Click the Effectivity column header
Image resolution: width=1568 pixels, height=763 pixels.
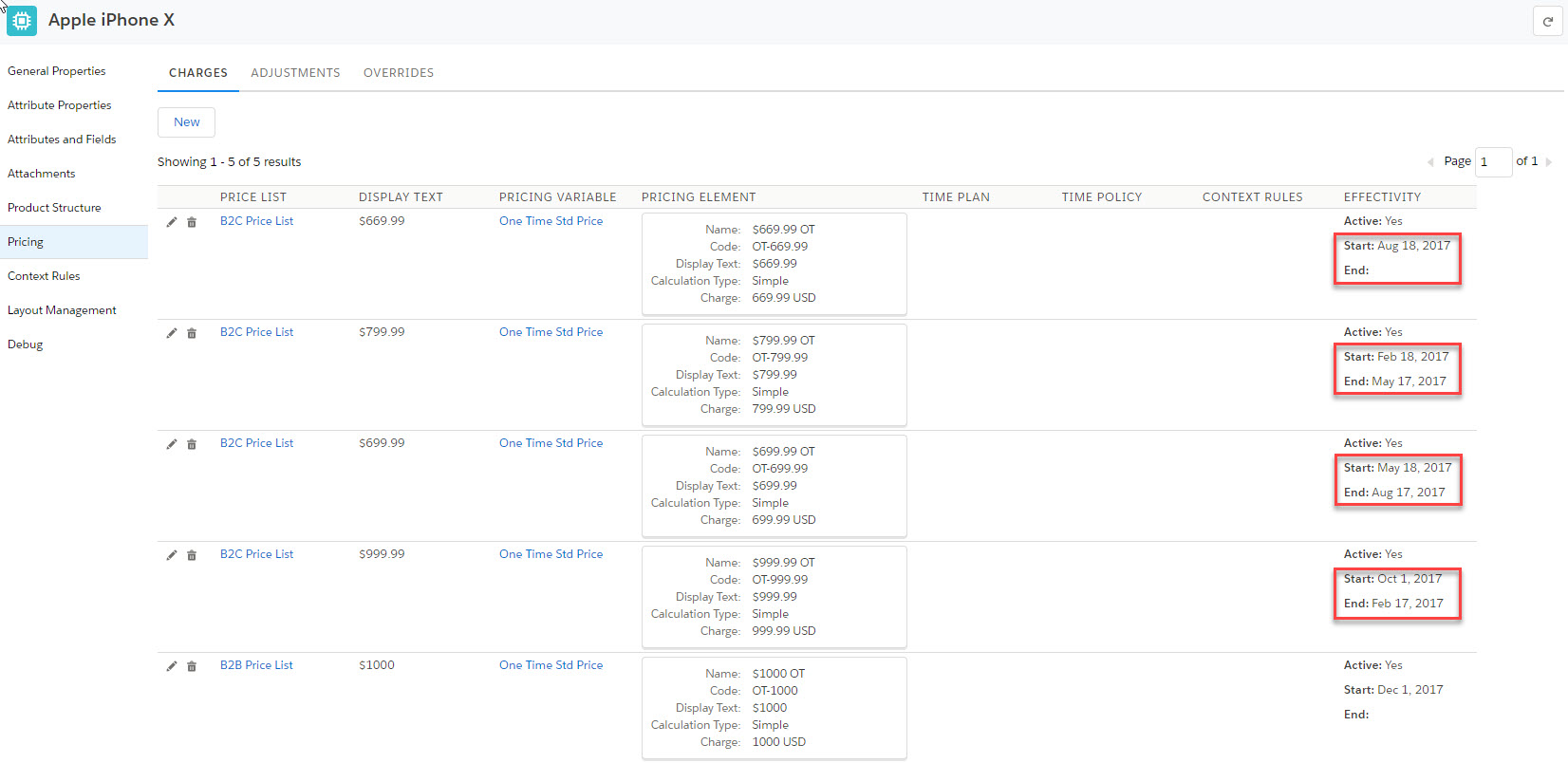point(1382,197)
